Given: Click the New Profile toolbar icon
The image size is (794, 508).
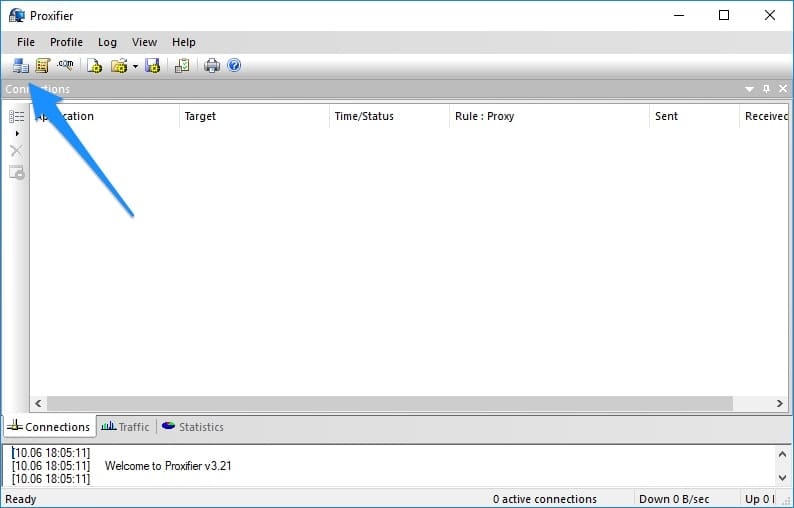Looking at the screenshot, I should tap(94, 66).
